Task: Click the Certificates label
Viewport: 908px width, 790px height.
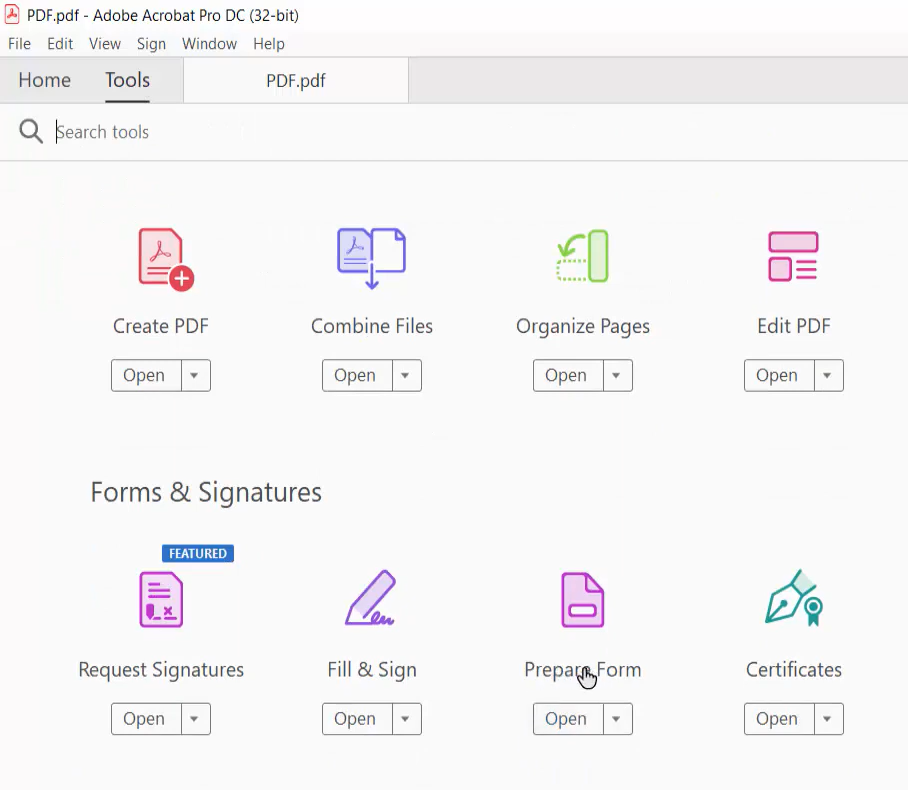Action: click(794, 670)
